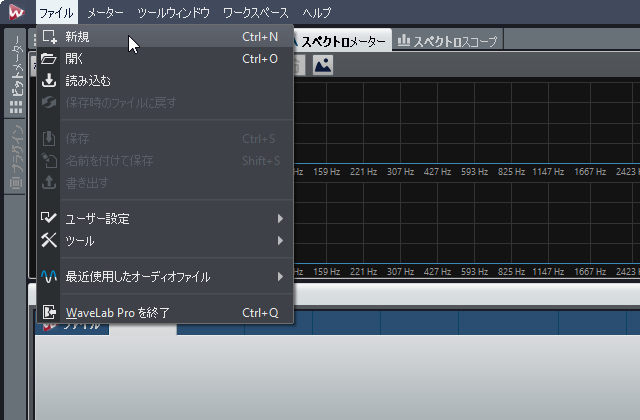Open the プラグイン side panel tab
640x420 pixels.
pos(16,157)
